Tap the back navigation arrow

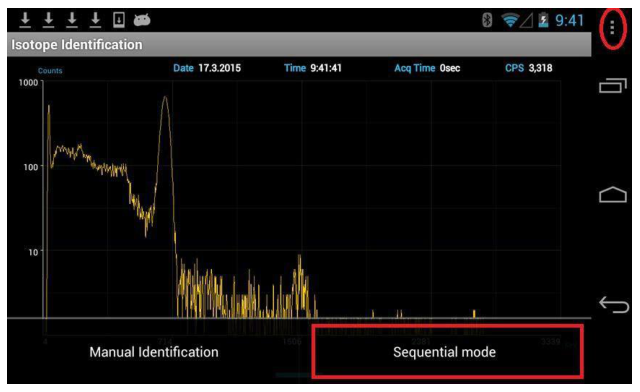(x=614, y=305)
